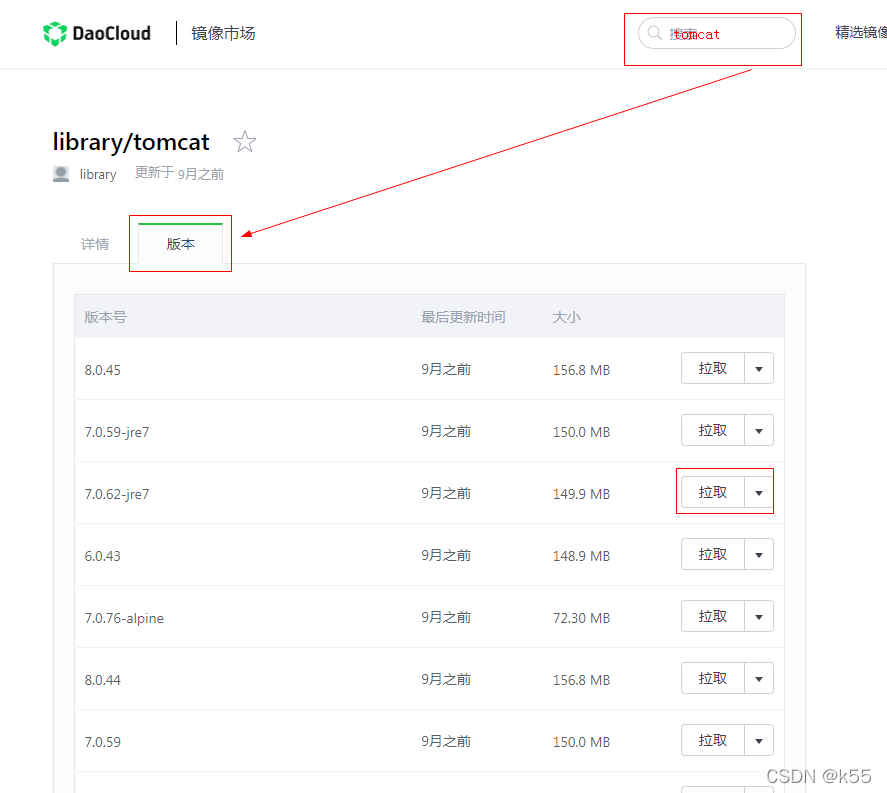
Task: Select version text 8.0.44
Action: tap(102, 680)
